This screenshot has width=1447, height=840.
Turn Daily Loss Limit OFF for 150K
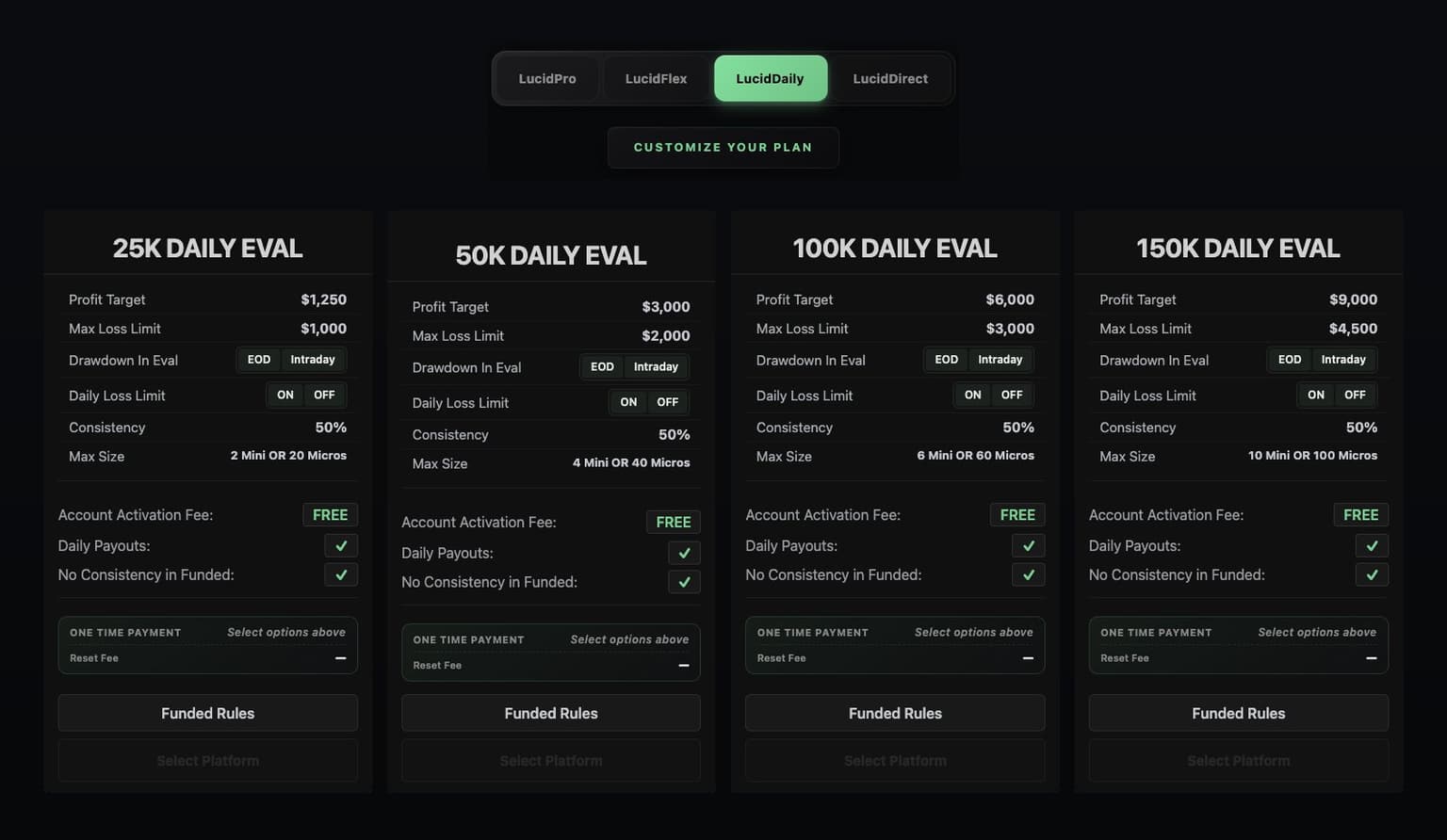point(1356,395)
